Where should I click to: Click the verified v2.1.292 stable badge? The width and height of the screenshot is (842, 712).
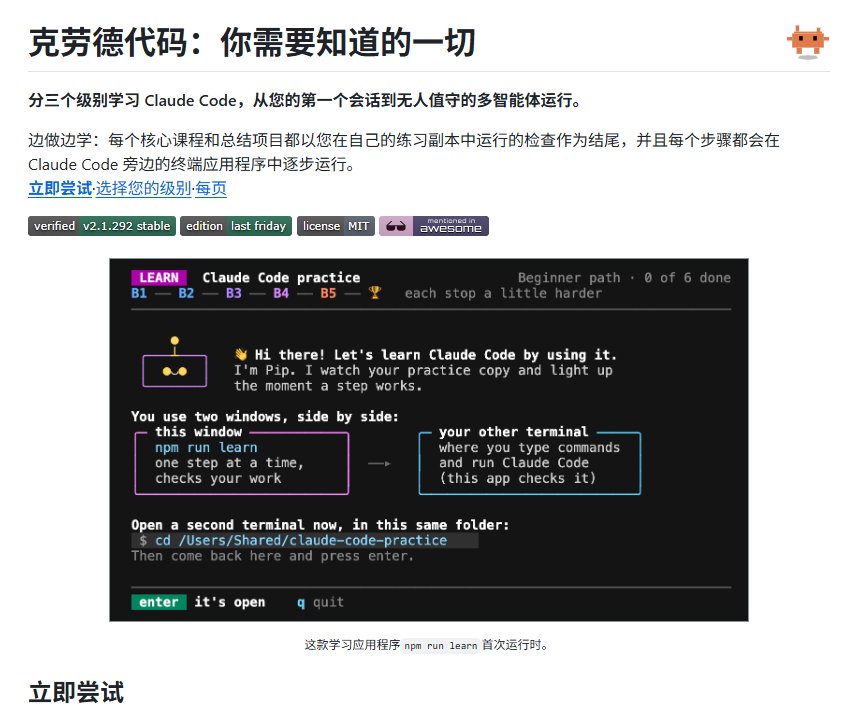click(x=102, y=226)
